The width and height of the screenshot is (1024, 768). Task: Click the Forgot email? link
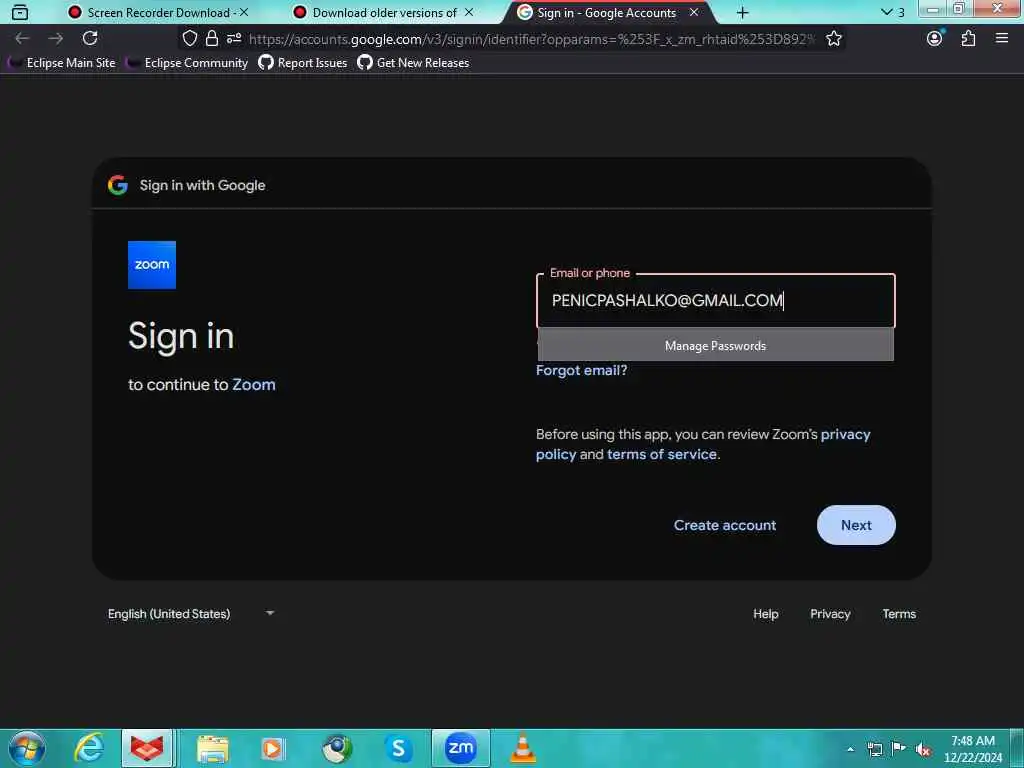(581, 370)
